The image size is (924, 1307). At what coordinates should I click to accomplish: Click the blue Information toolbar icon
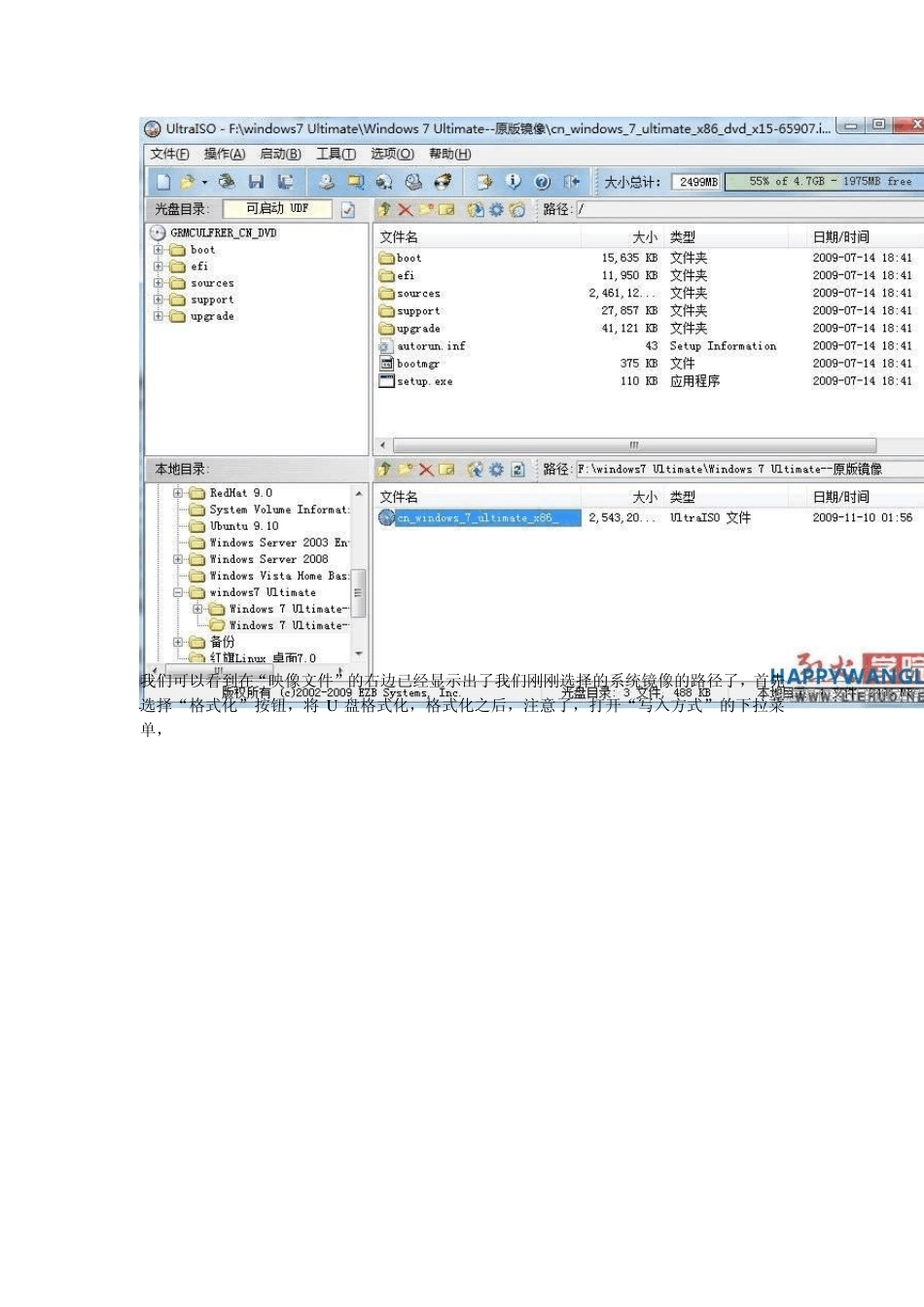514,182
